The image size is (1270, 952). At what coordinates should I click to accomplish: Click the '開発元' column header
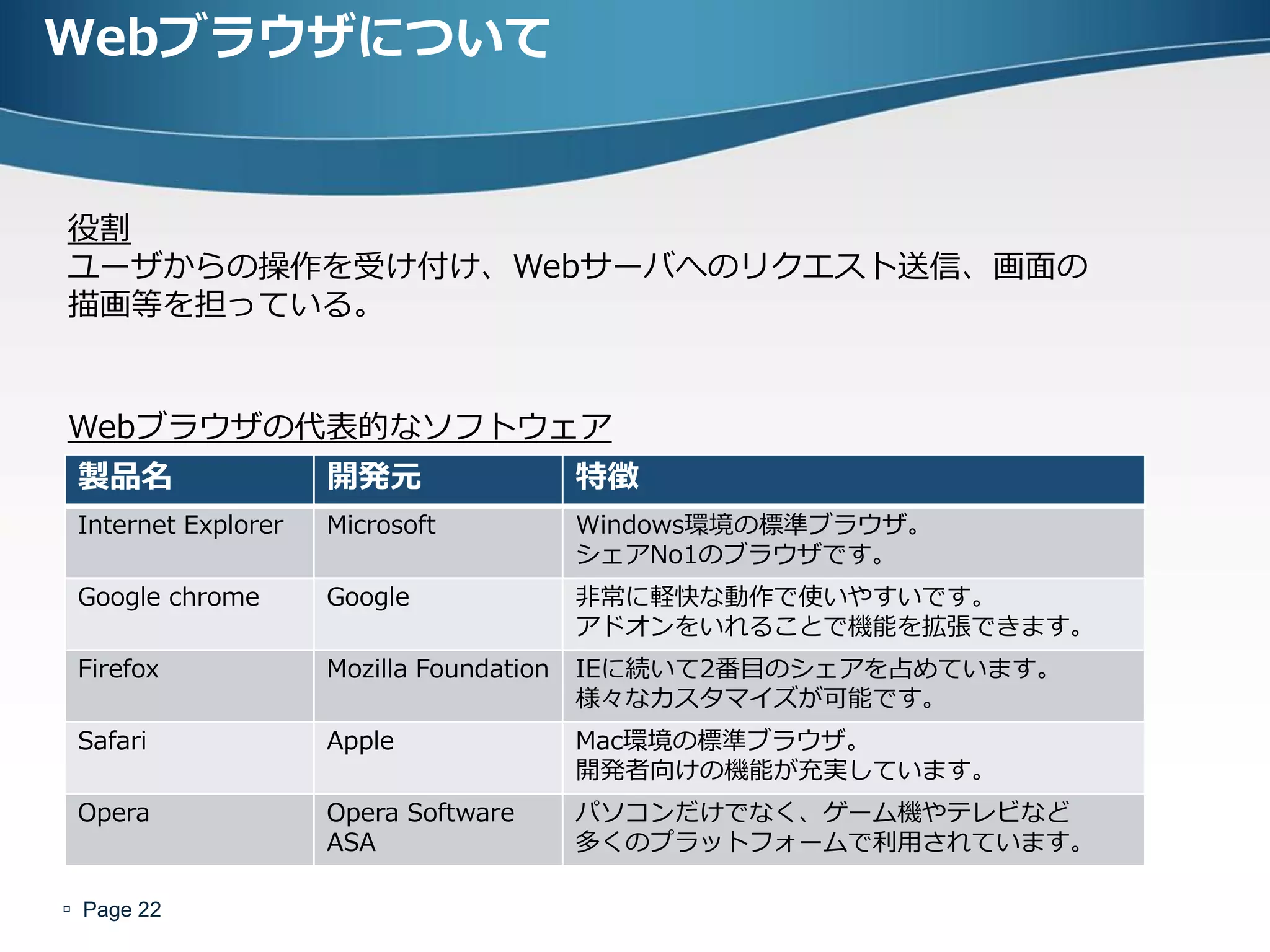click(438, 479)
